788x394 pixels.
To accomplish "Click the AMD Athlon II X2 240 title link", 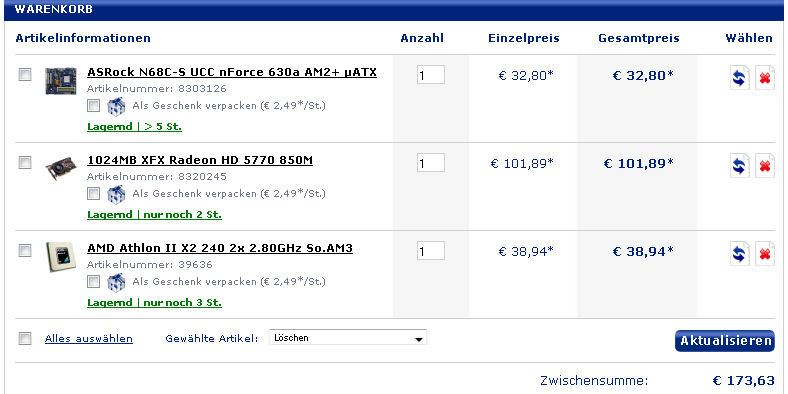I will 220,248.
